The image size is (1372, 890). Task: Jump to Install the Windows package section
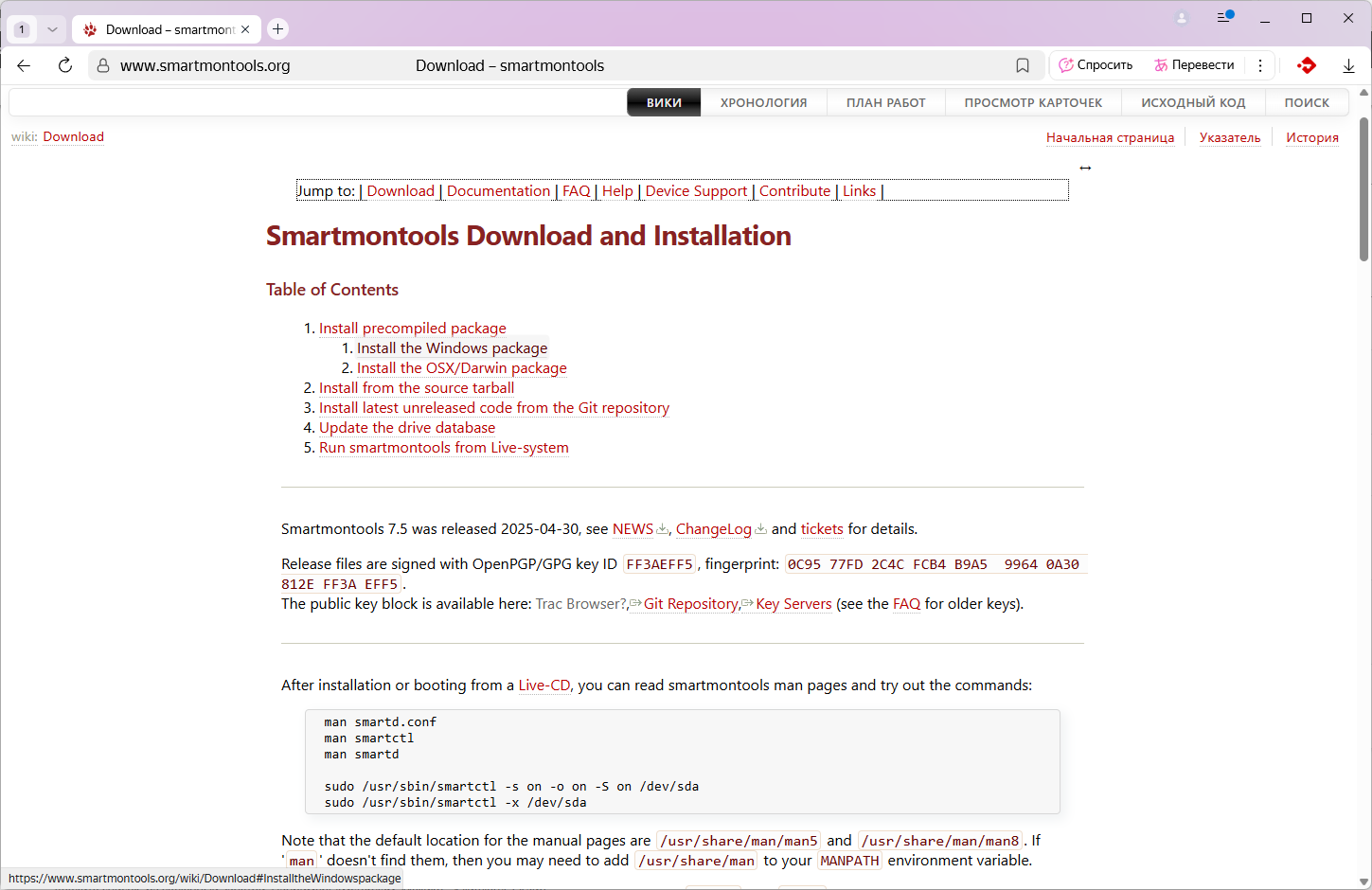[x=452, y=348]
